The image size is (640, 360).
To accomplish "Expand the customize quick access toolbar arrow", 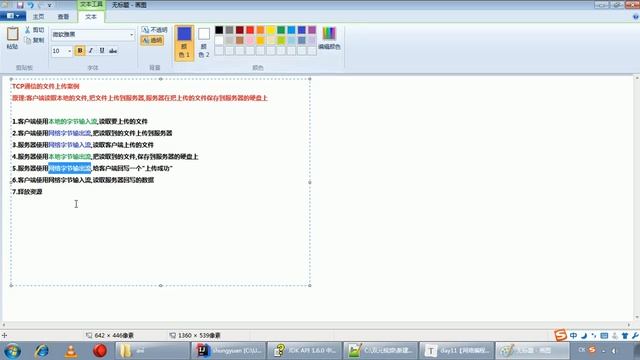I will pos(50,5).
